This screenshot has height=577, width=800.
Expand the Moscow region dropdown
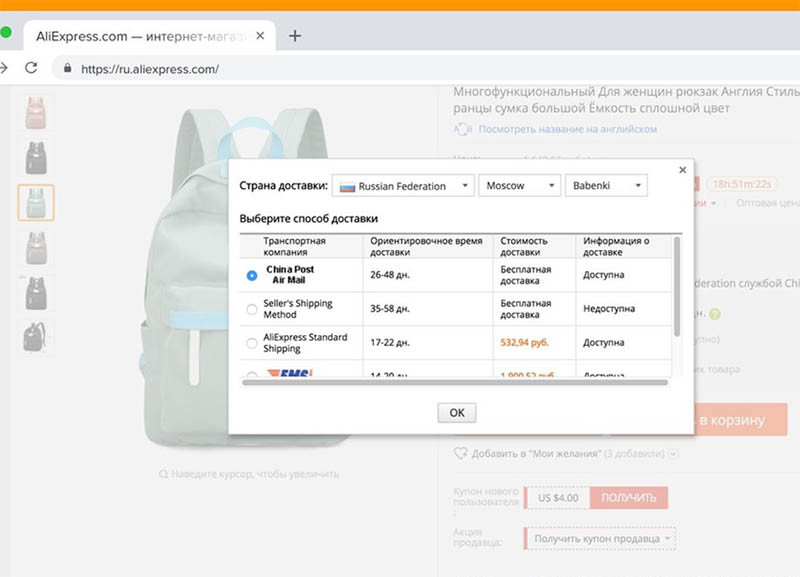pyautogui.click(x=519, y=186)
